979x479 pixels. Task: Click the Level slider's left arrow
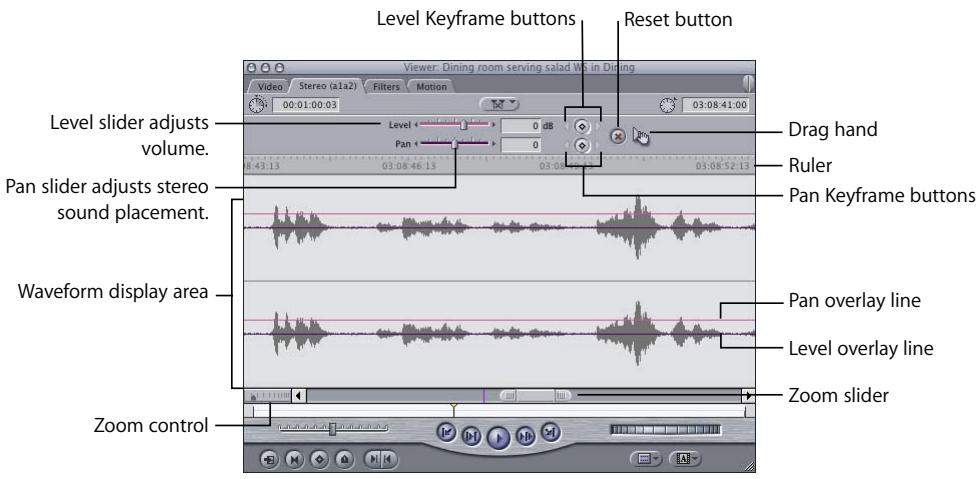[416, 125]
